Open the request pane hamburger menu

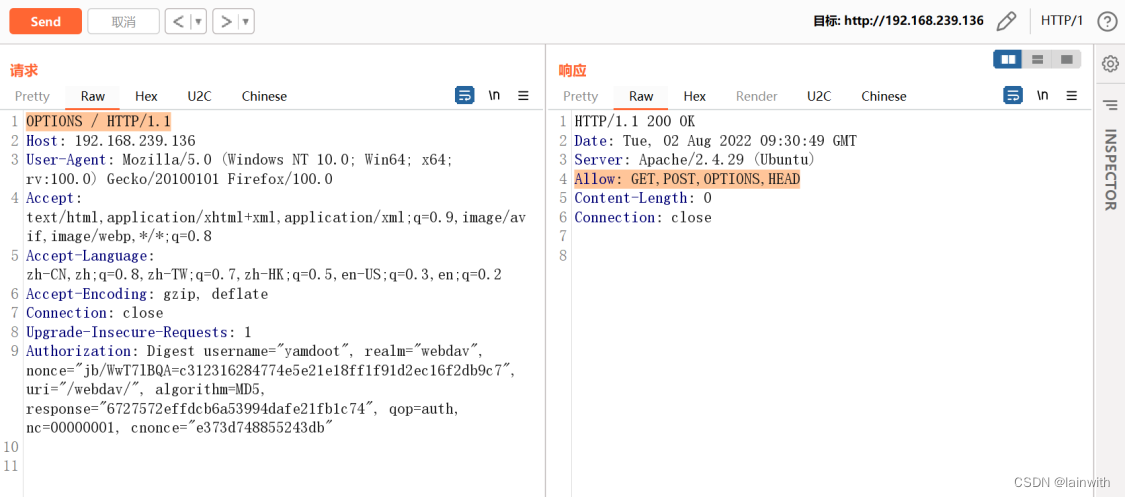pyautogui.click(x=523, y=96)
